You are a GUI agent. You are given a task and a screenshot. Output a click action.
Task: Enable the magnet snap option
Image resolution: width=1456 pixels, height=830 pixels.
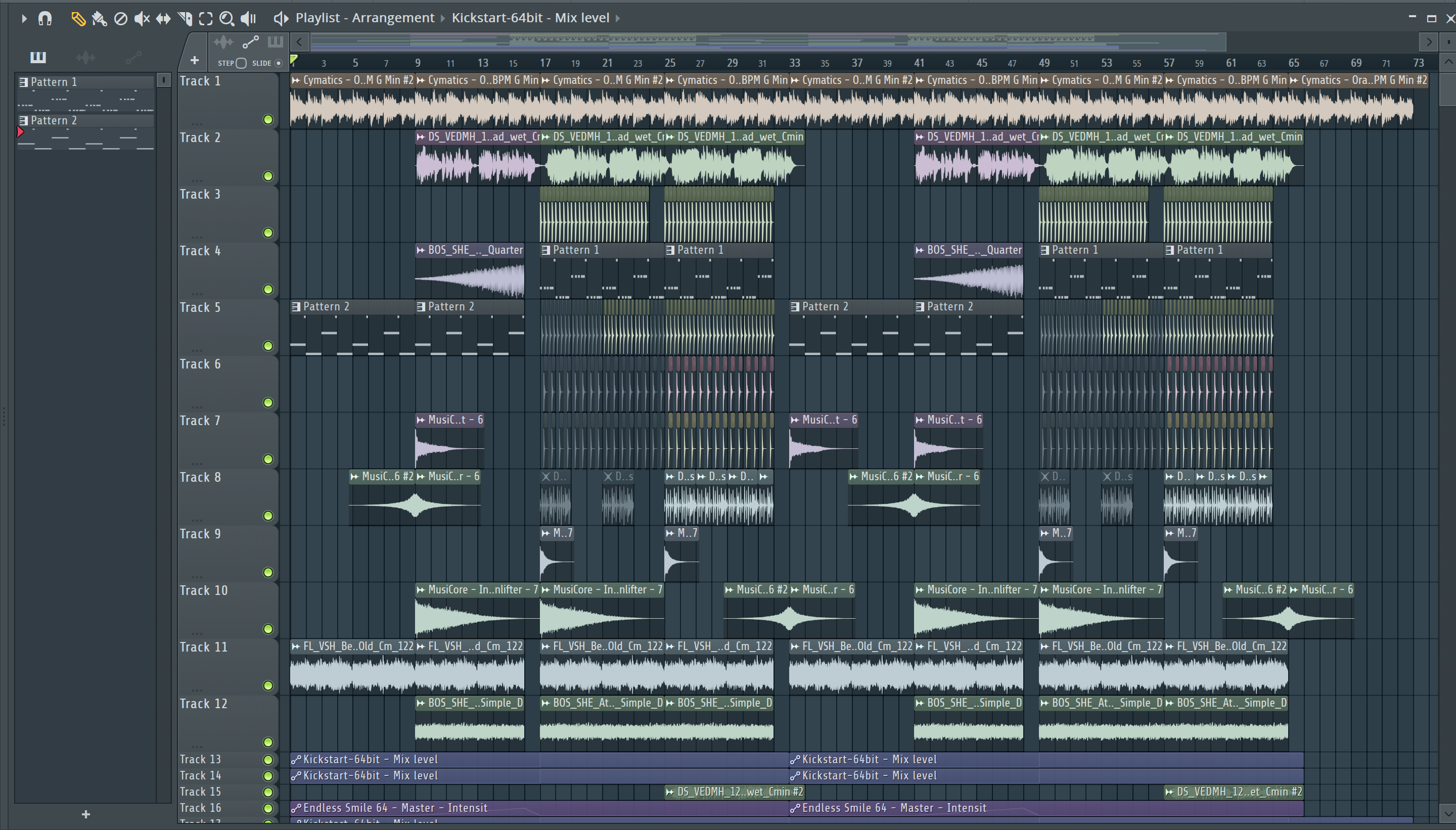pos(45,19)
